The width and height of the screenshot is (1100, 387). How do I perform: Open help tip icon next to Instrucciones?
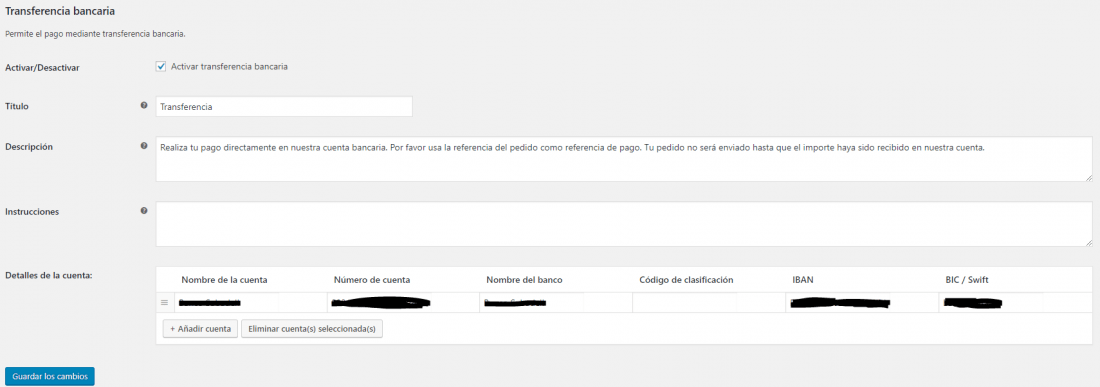tap(144, 210)
